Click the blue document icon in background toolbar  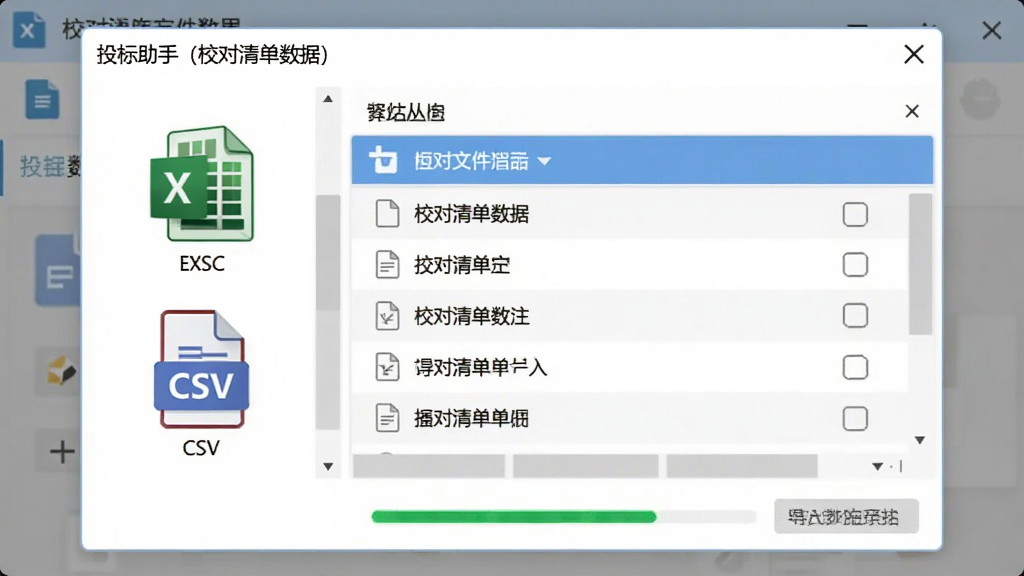(42, 99)
